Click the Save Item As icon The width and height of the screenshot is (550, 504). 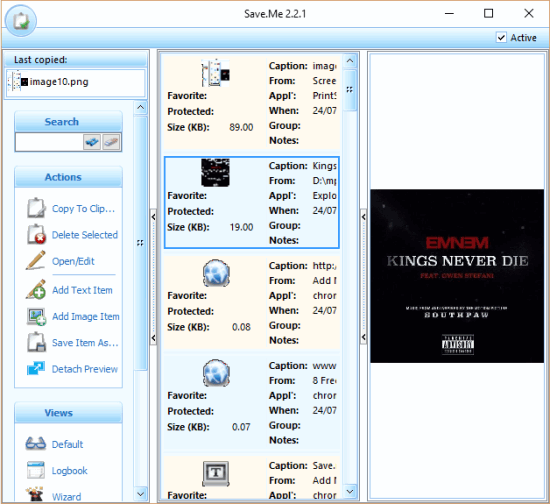pyautogui.click(x=36, y=342)
